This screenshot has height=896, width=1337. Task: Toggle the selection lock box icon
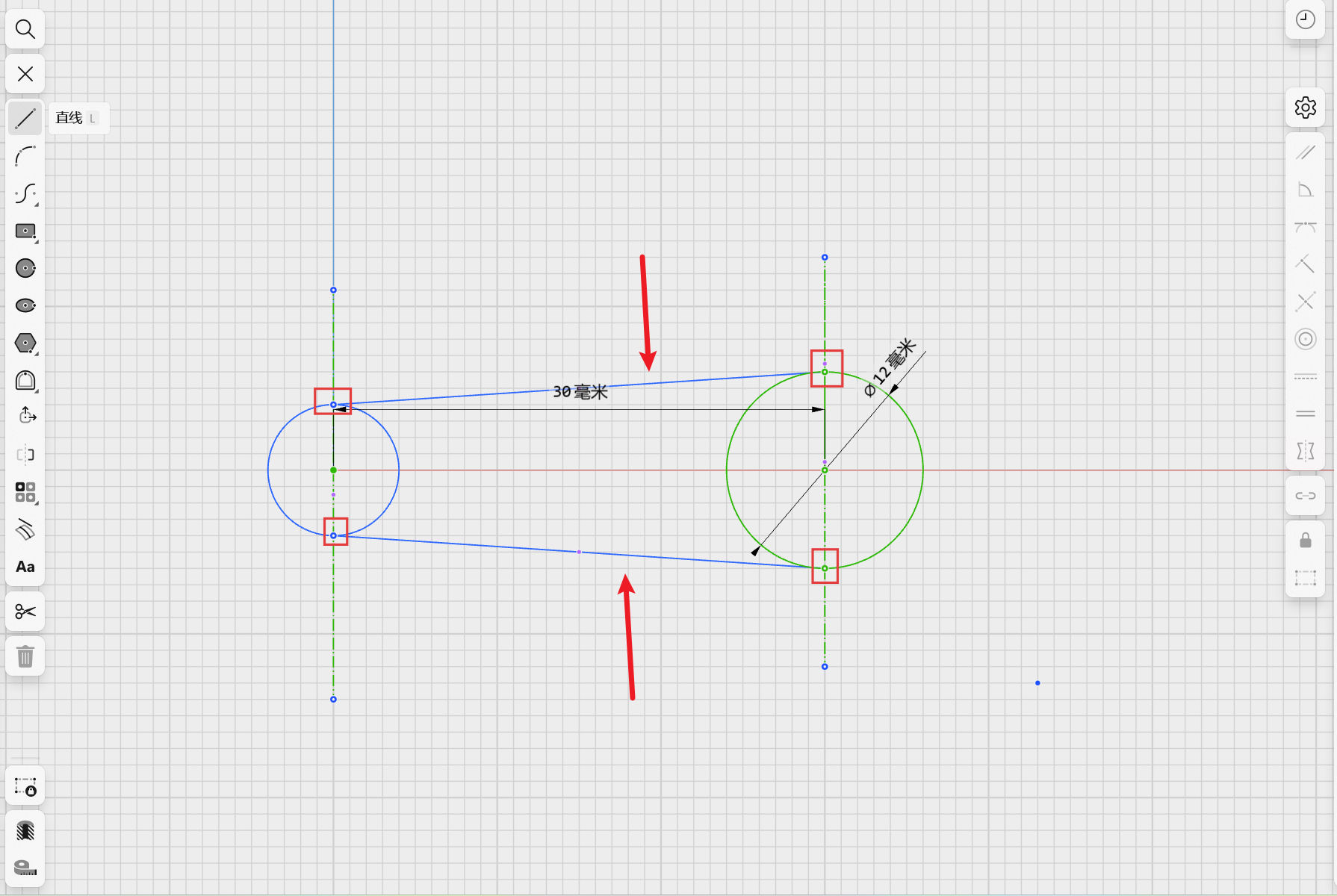[x=25, y=787]
